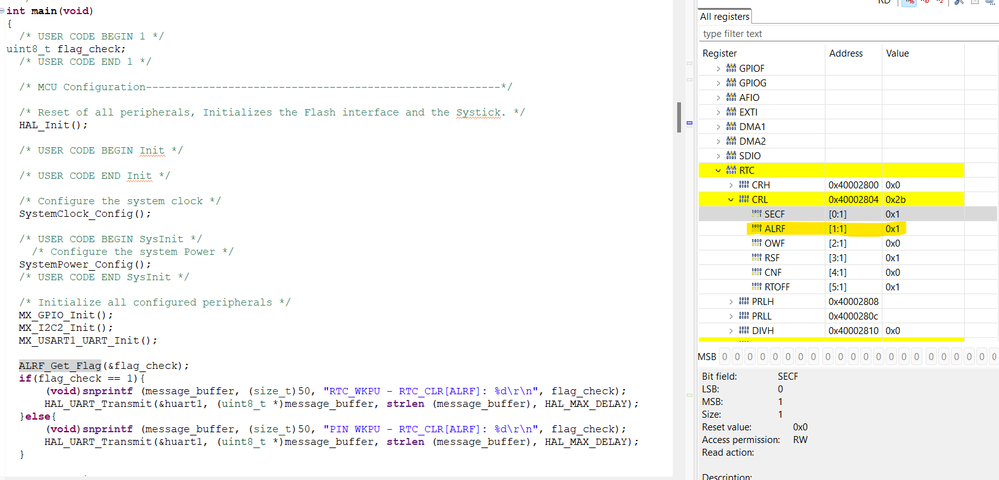Click the MX_GPIO_Init(); code line
The height and width of the screenshot is (480, 999).
66,315
